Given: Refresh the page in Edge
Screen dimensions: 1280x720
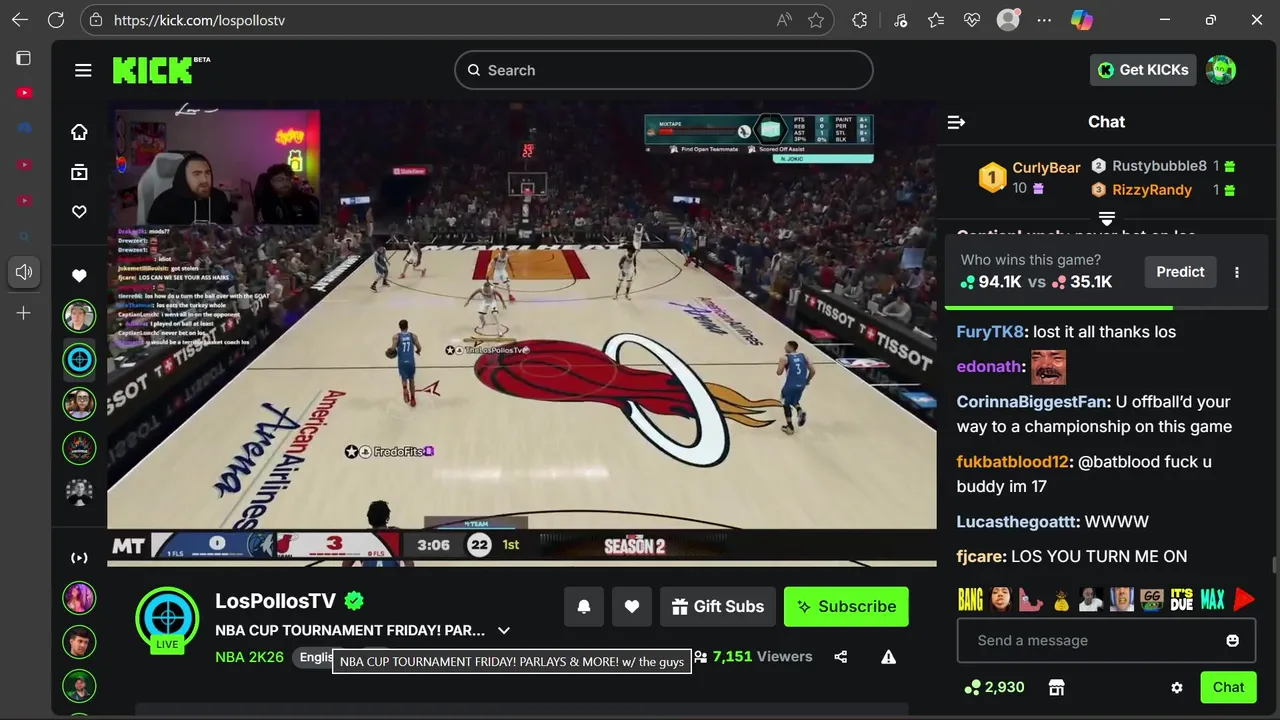Looking at the screenshot, I should (56, 20).
